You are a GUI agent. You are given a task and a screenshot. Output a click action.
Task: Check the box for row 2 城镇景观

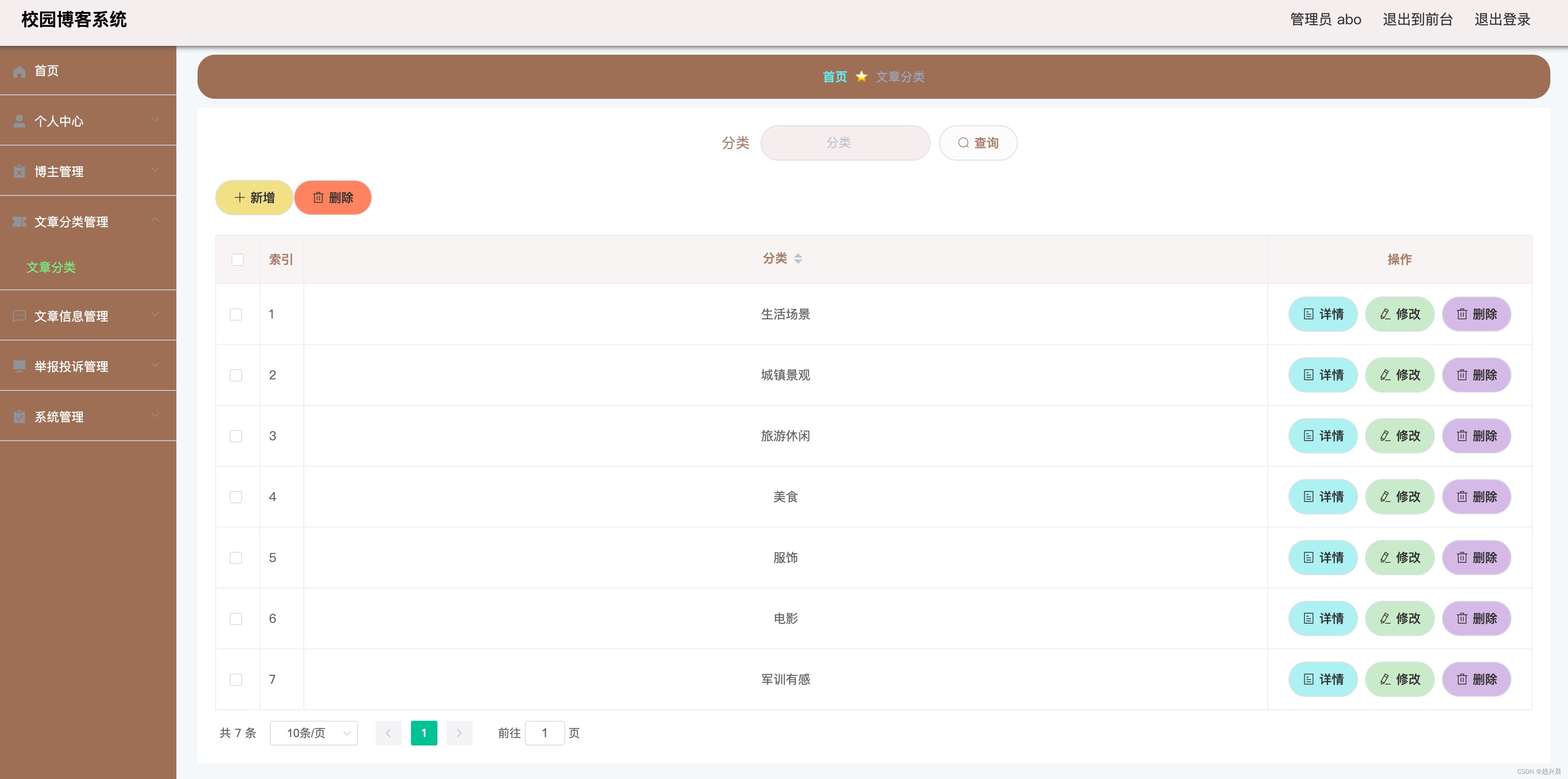pos(235,375)
